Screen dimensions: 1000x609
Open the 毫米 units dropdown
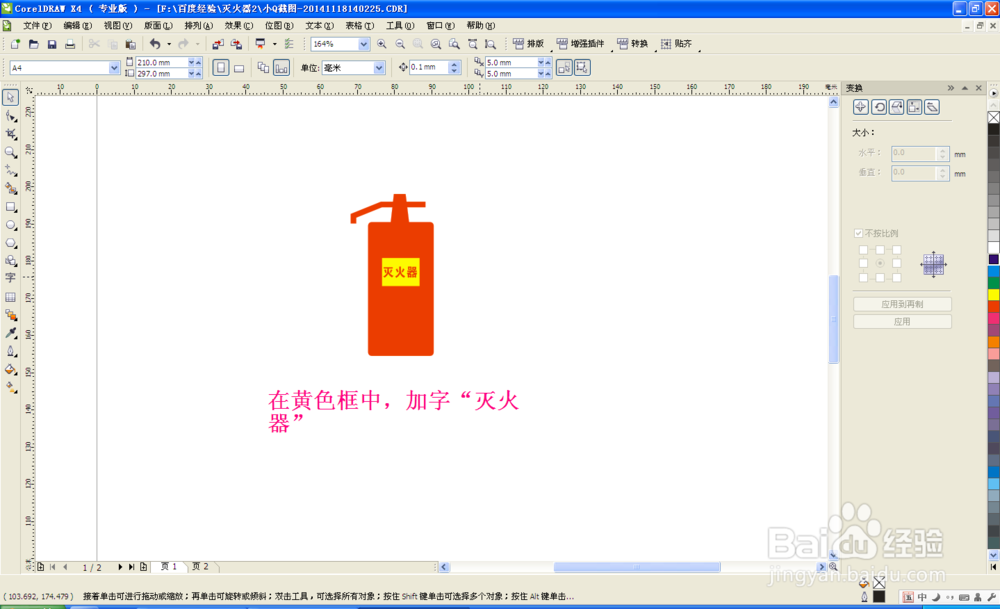tap(378, 67)
